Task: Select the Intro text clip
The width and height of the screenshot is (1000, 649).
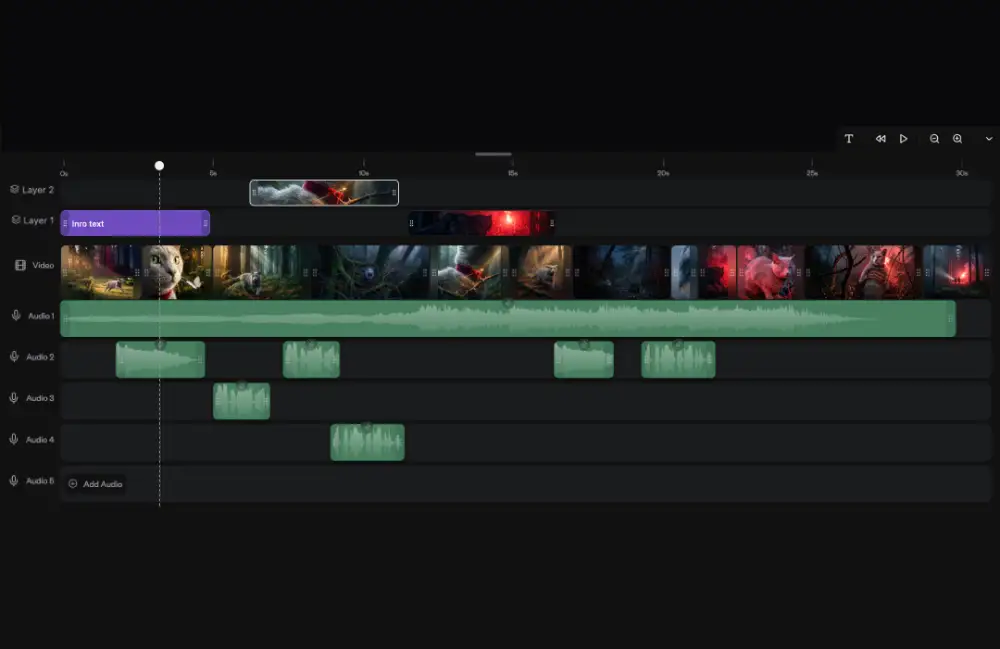Action: click(135, 223)
